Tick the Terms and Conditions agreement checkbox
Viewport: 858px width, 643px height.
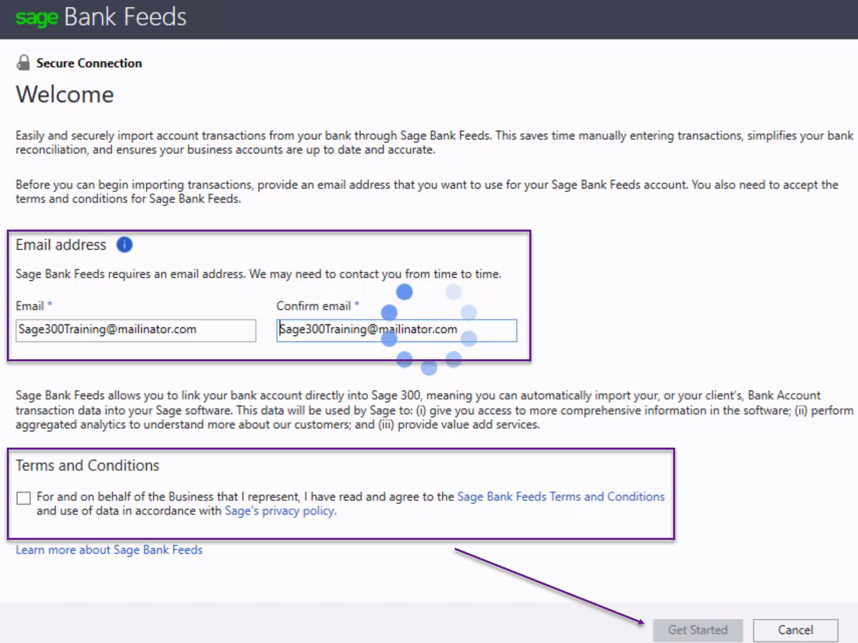tap(24, 497)
